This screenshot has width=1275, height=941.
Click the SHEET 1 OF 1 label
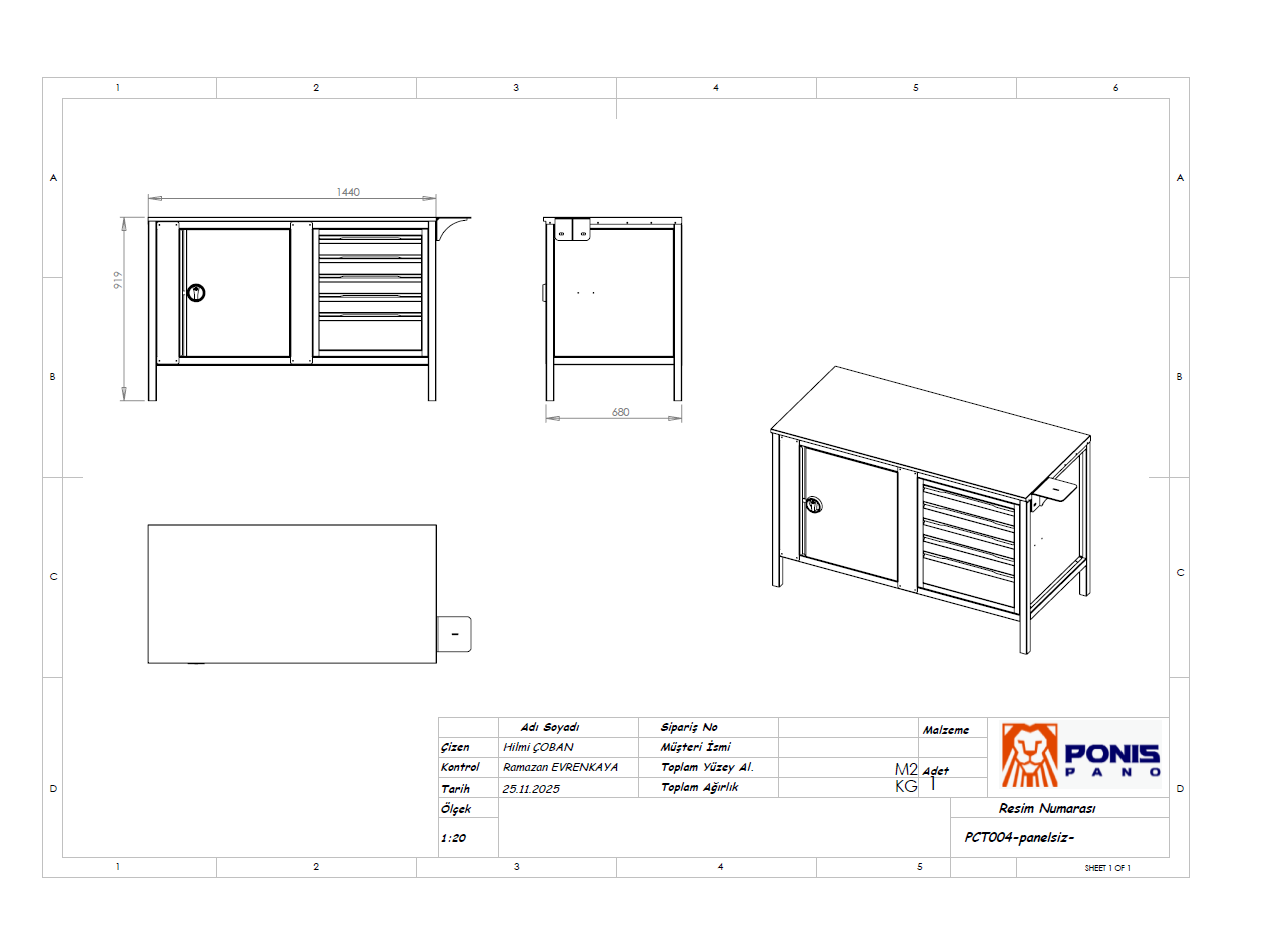click(x=1107, y=868)
